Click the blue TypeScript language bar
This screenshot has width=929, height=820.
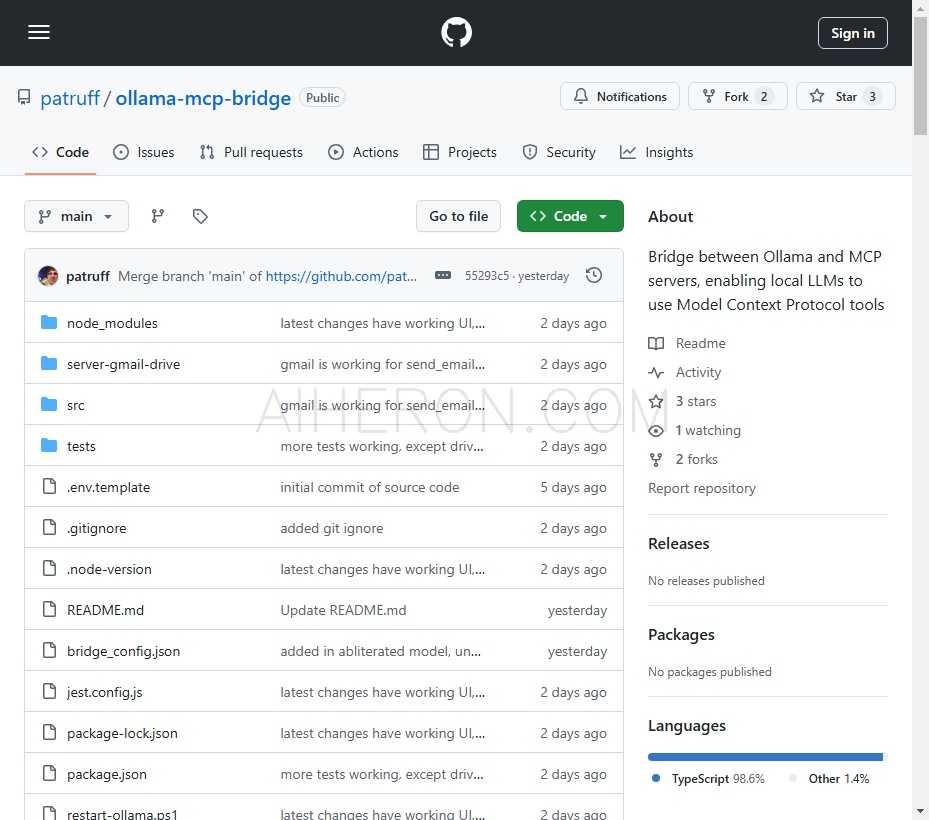tap(765, 757)
